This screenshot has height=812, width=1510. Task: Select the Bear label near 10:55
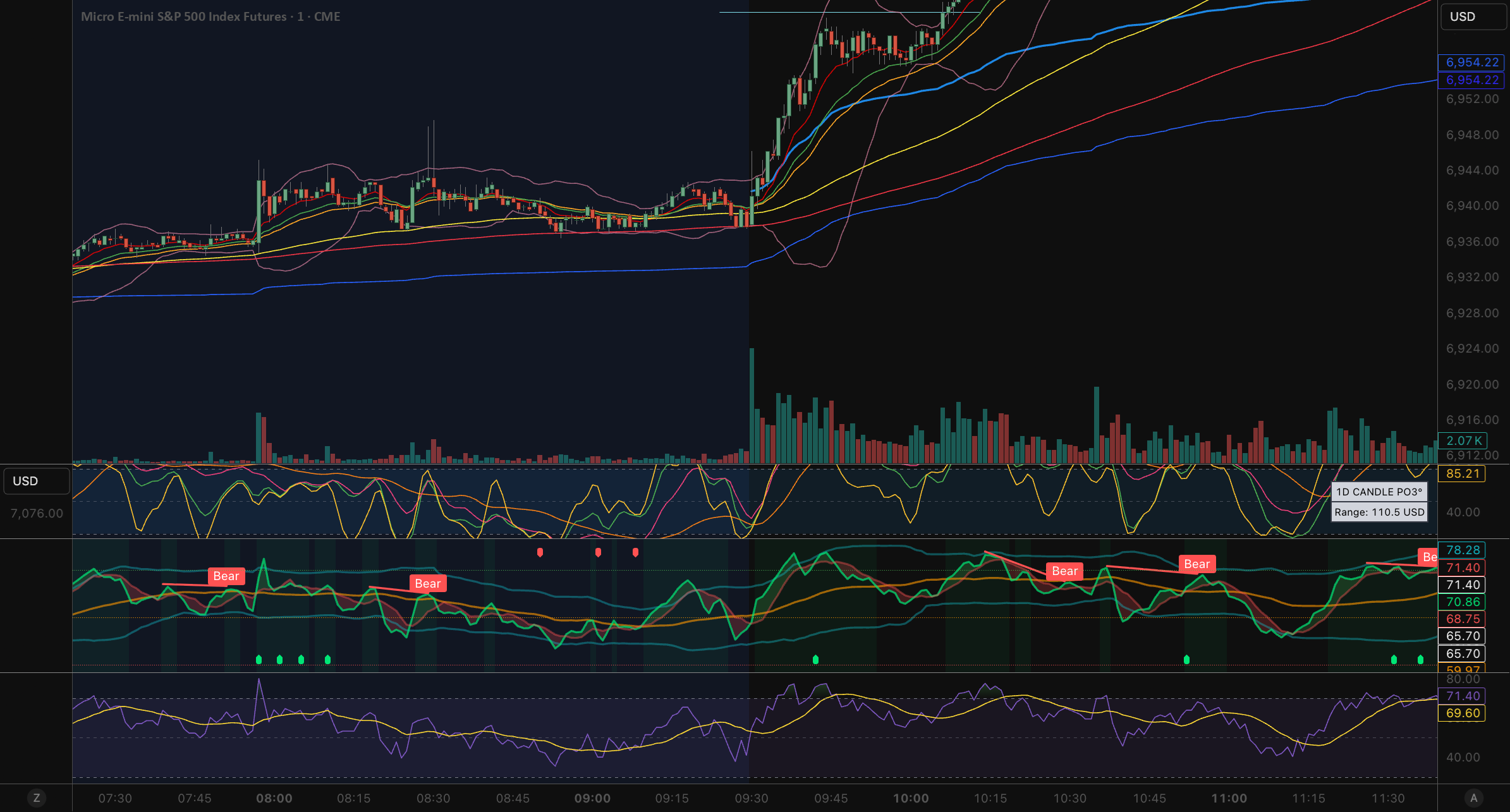[1197, 564]
